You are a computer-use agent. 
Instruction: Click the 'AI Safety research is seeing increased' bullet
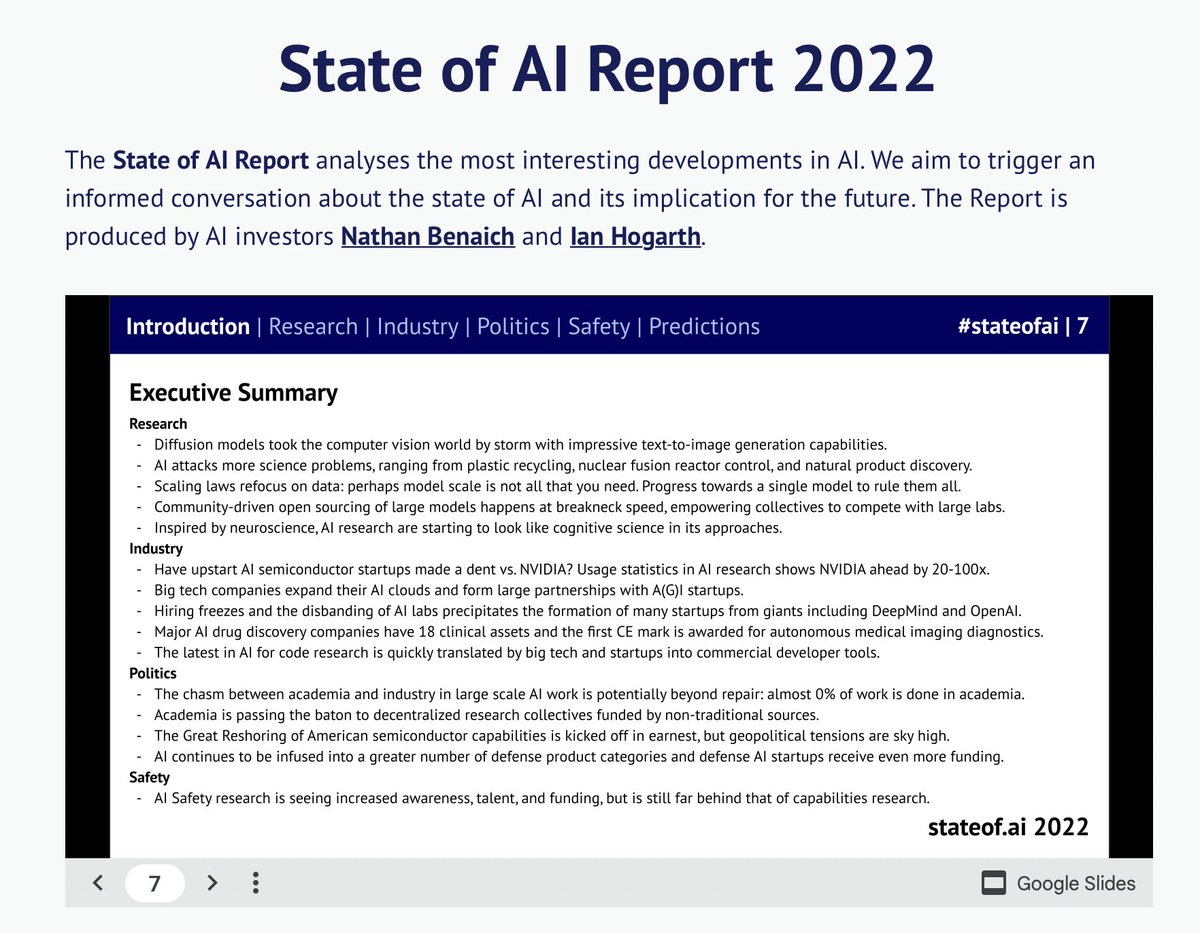pos(542,798)
